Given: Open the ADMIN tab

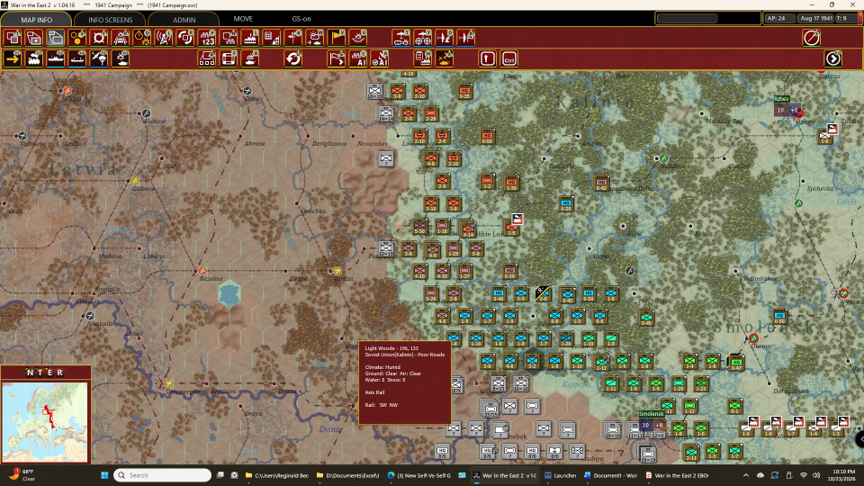Looking at the screenshot, I should click(x=184, y=19).
